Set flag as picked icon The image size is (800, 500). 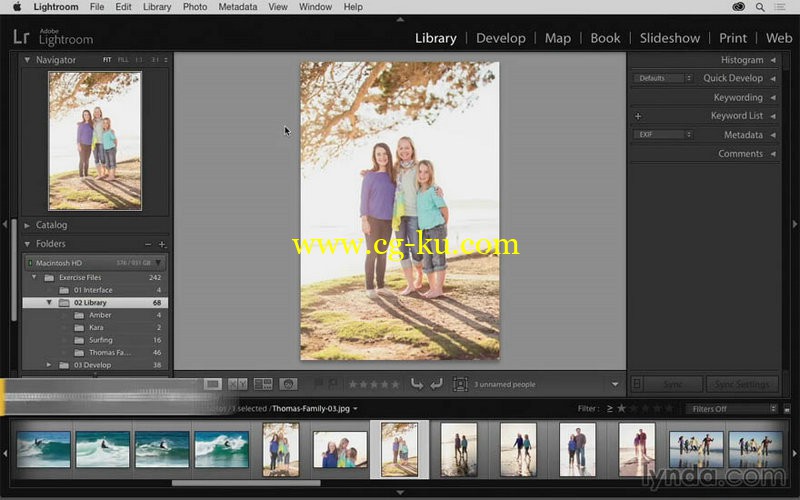319,384
